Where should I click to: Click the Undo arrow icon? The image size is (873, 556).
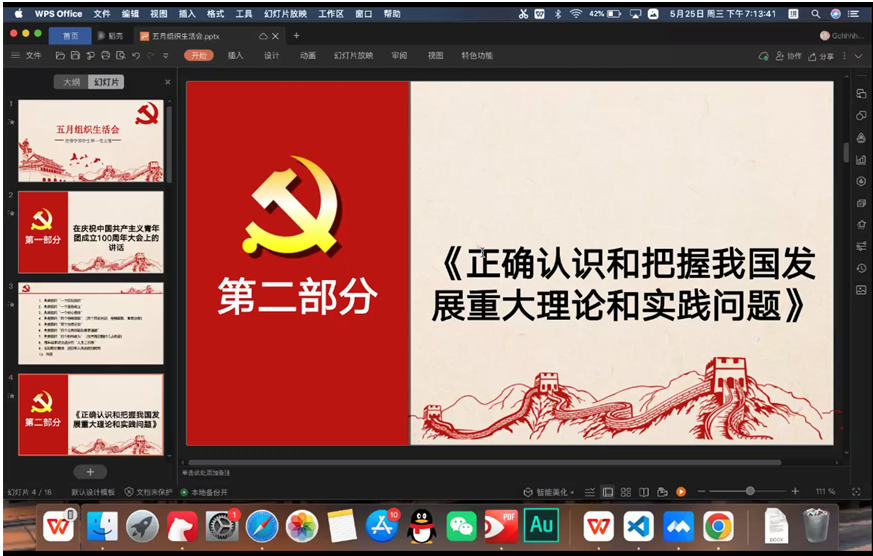click(136, 56)
